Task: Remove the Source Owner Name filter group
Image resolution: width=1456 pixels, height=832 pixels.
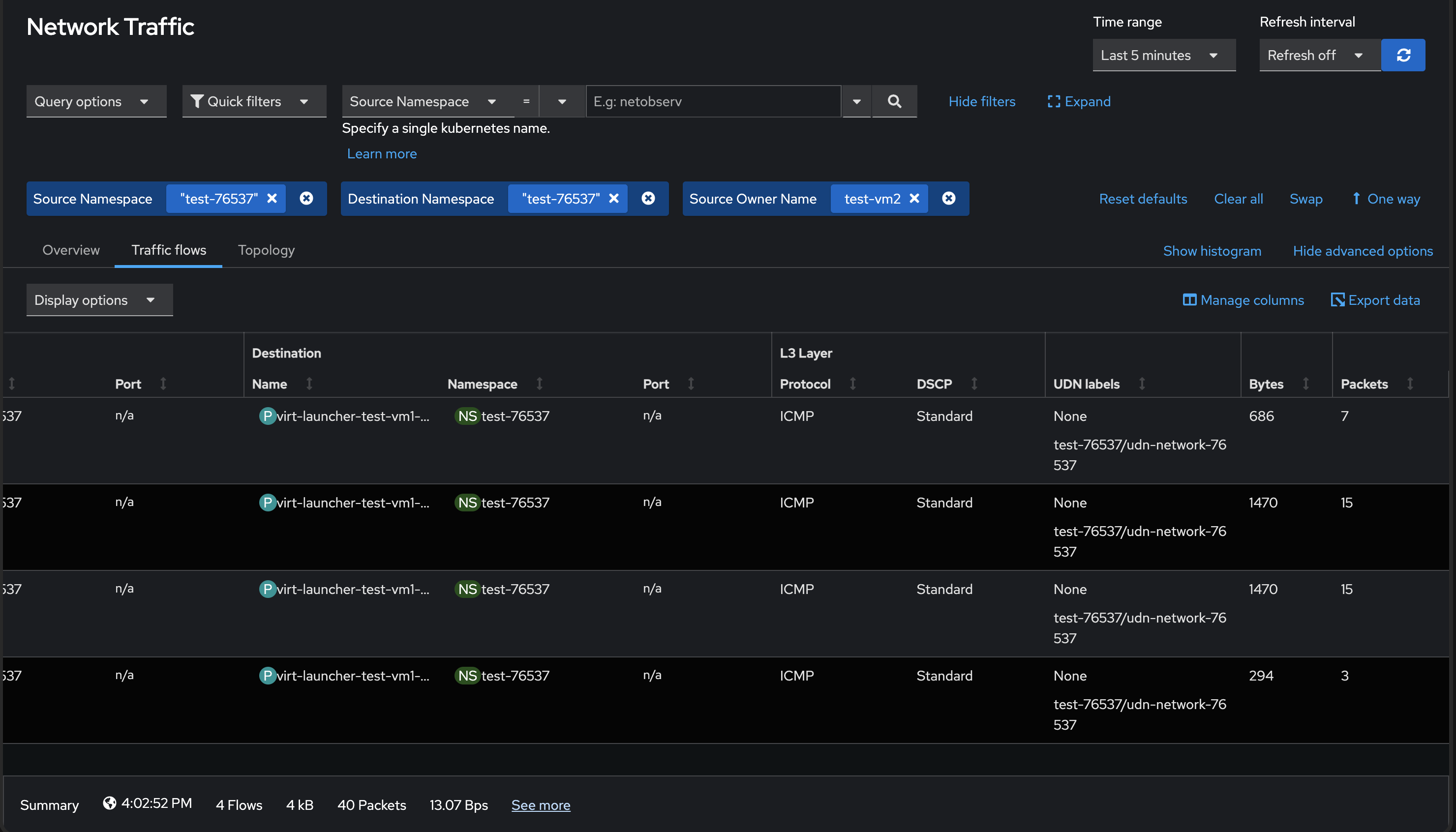Action: [x=948, y=198]
